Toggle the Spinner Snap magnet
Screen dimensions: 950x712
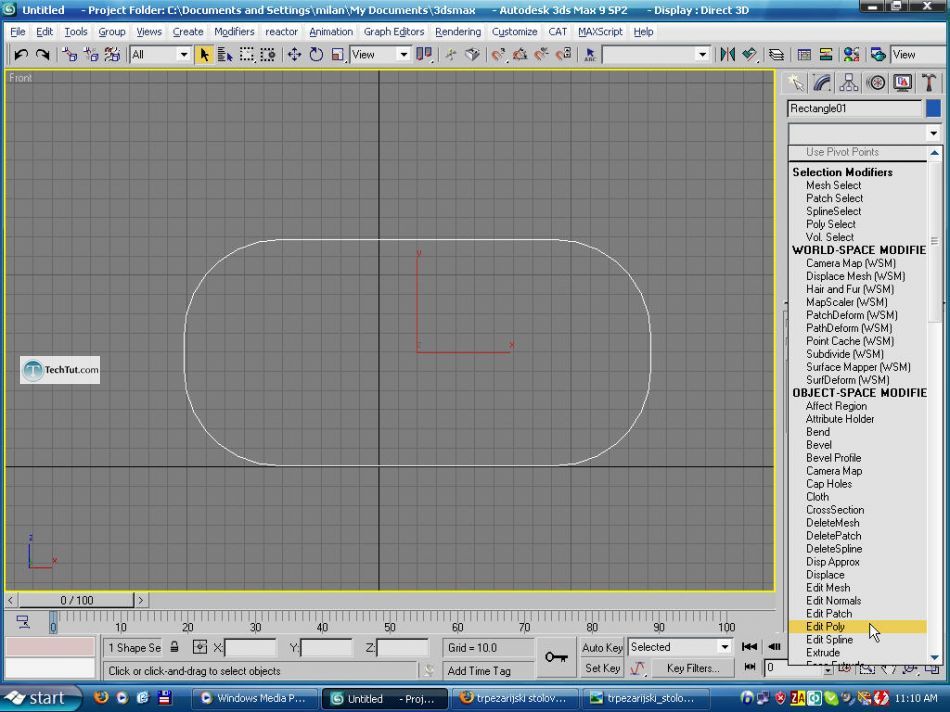[563, 55]
